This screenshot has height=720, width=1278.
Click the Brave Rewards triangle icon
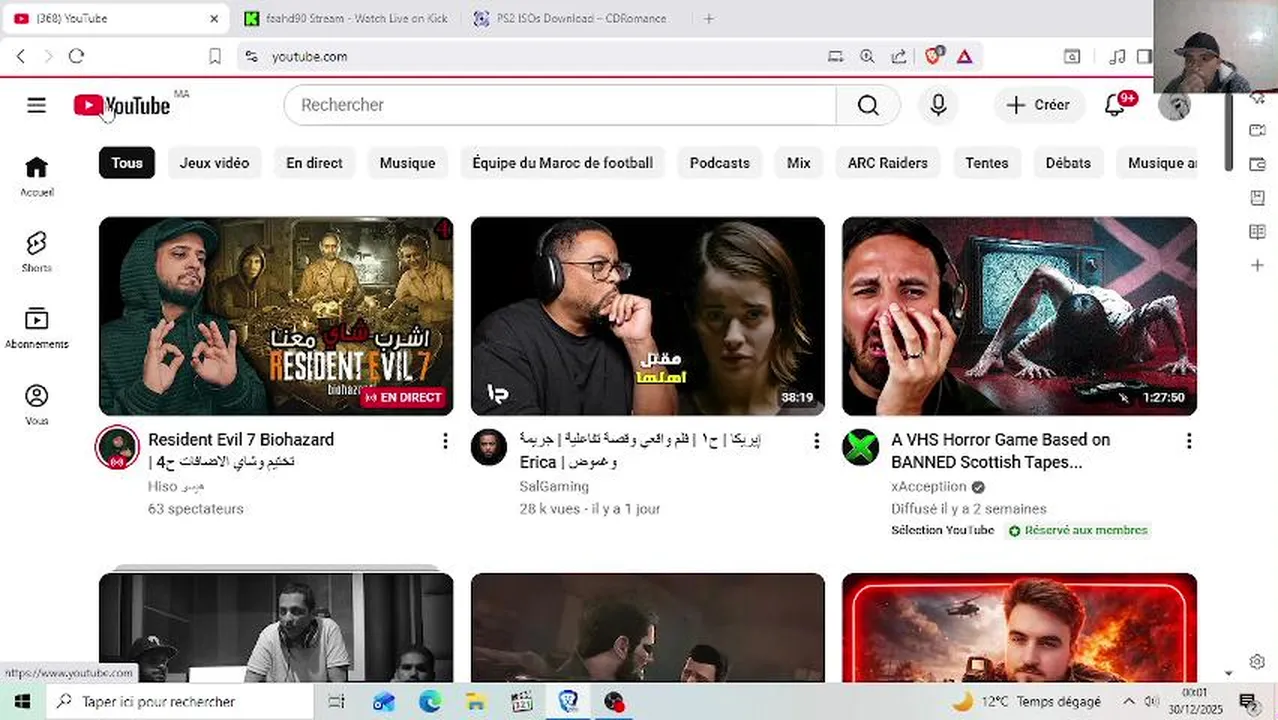click(x=964, y=56)
